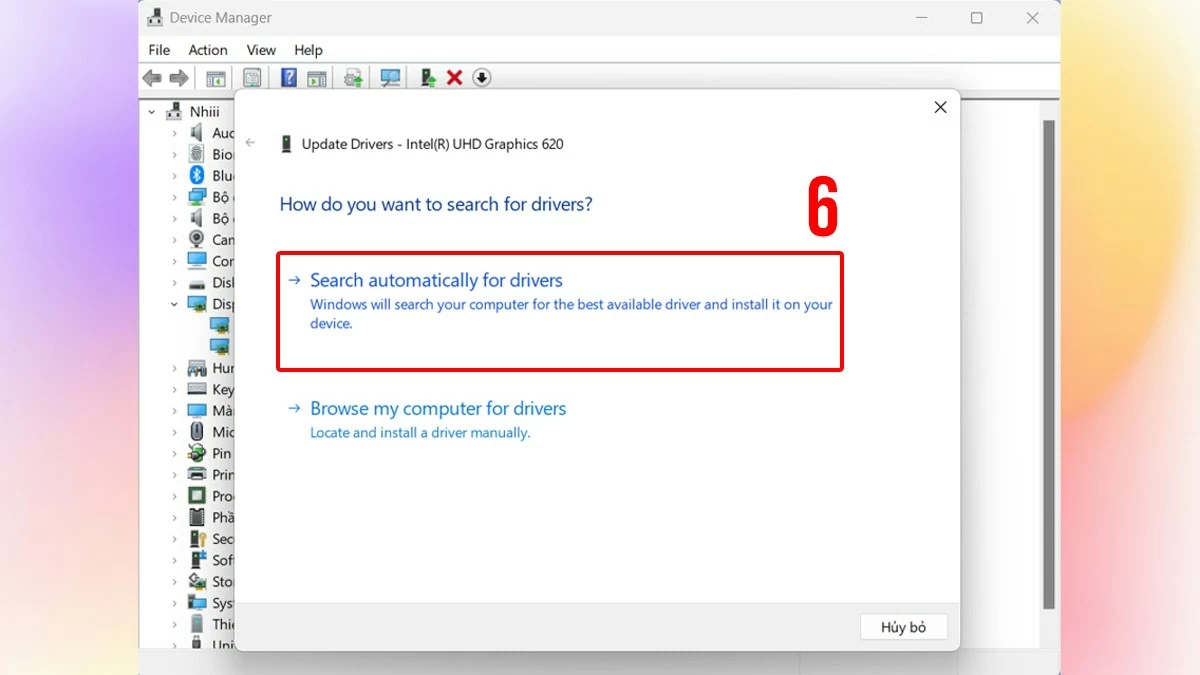This screenshot has height=675, width=1200.
Task: Collapse the Display adapters tree node
Action: click(175, 304)
